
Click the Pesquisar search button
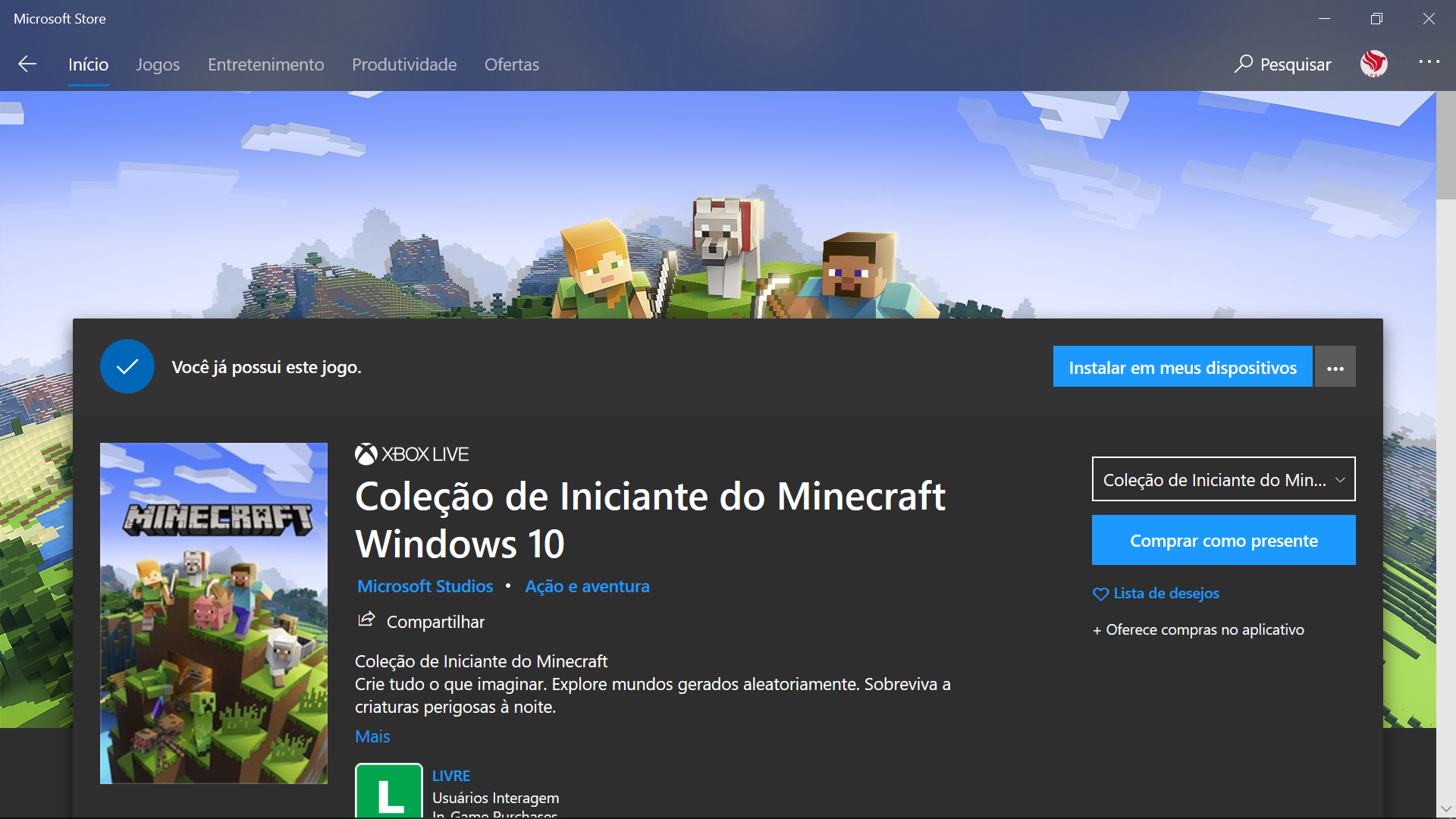pyautogui.click(x=1282, y=64)
